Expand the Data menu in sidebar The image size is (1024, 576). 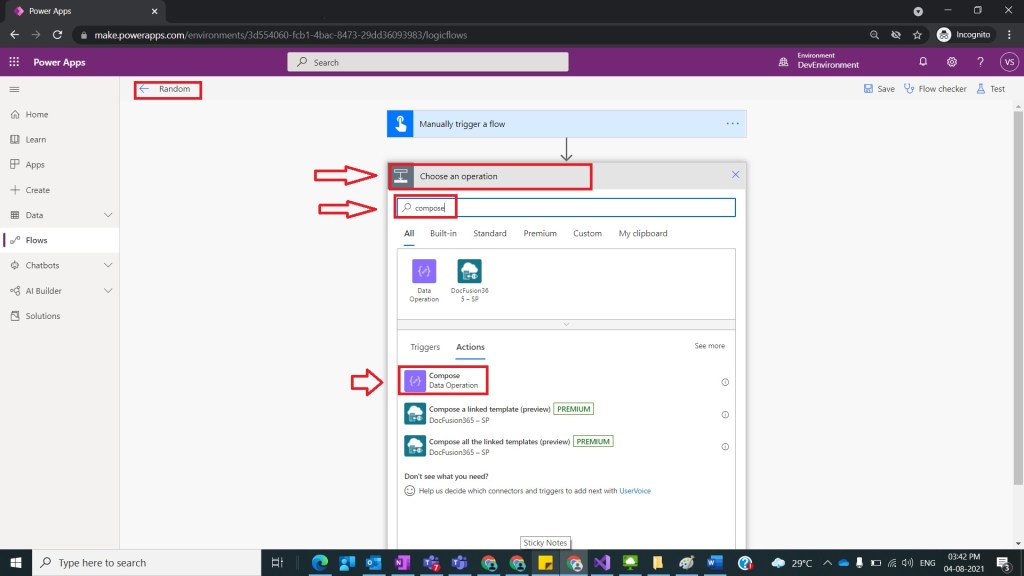[x=108, y=215]
